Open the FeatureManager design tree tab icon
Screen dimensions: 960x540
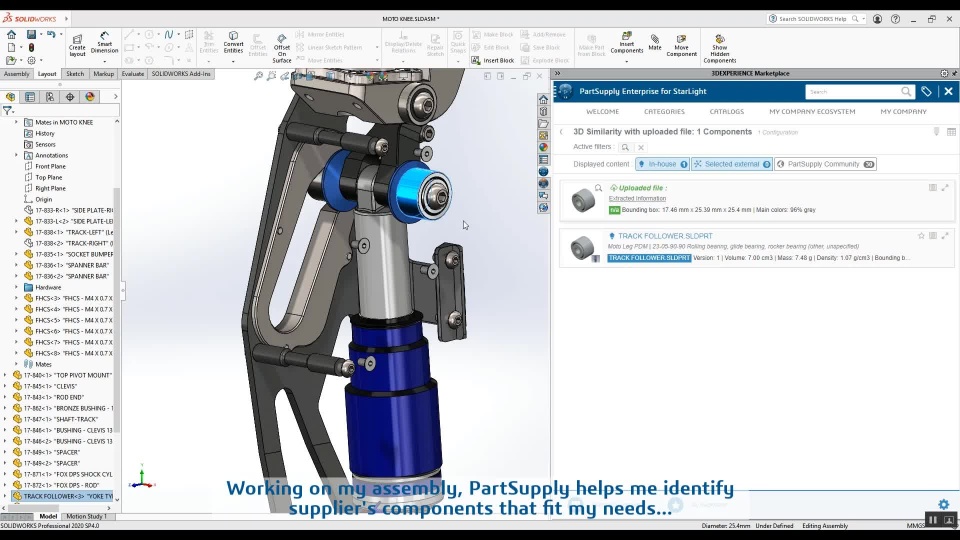click(10, 97)
